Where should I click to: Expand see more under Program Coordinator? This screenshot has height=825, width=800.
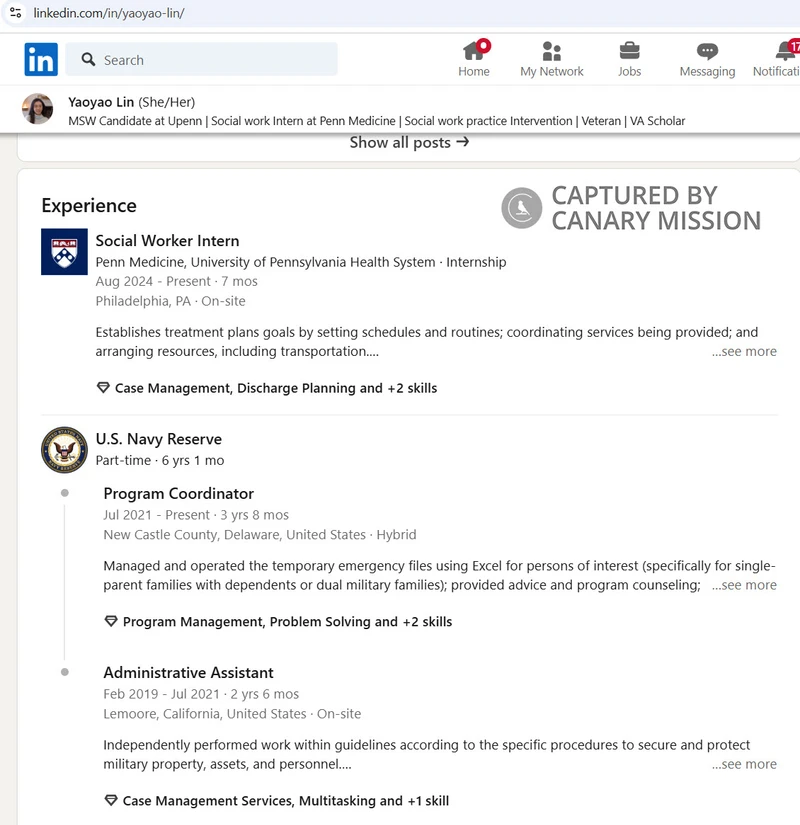coord(744,585)
